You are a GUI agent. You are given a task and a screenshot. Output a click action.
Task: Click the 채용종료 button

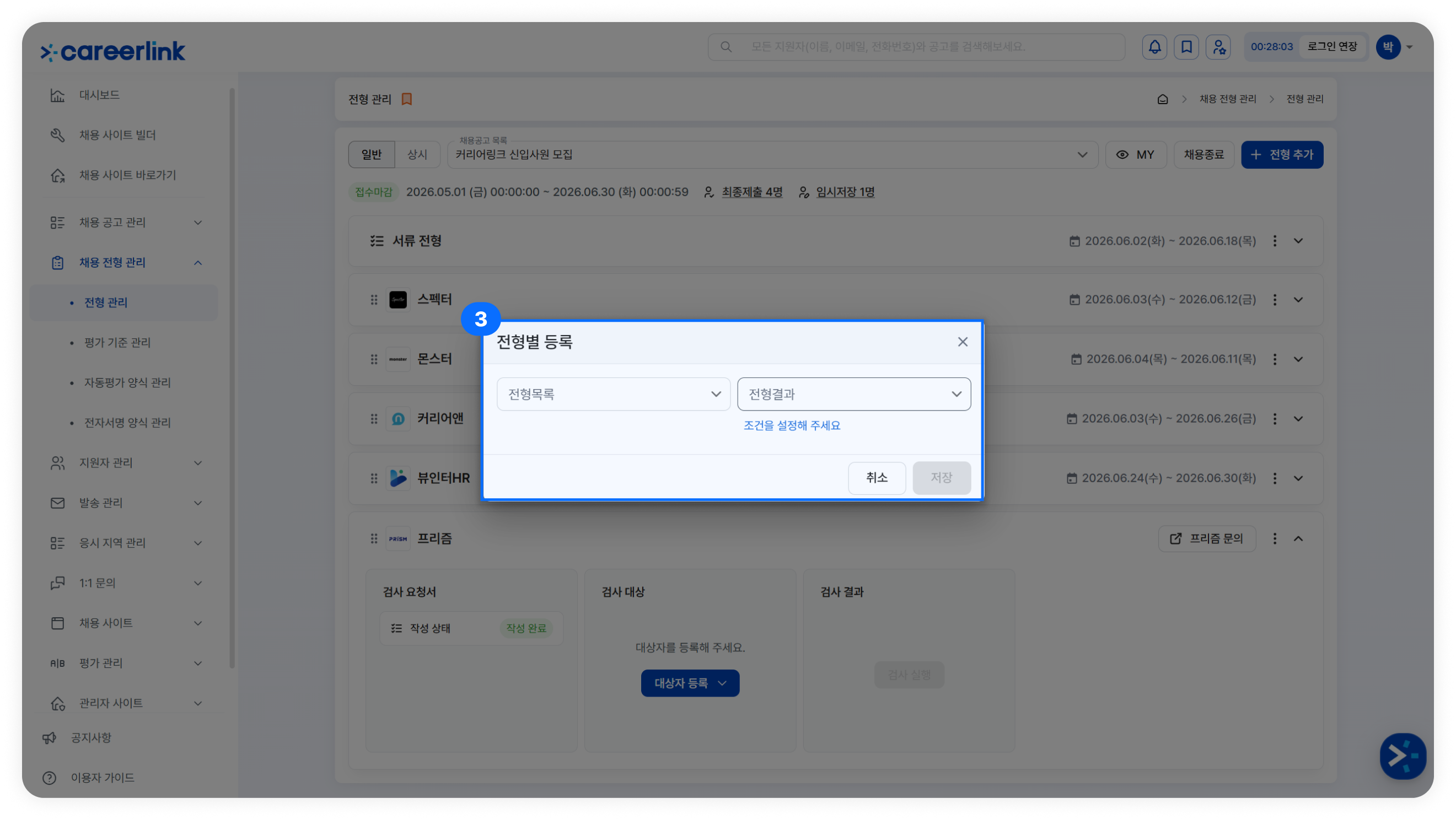[1204, 155]
